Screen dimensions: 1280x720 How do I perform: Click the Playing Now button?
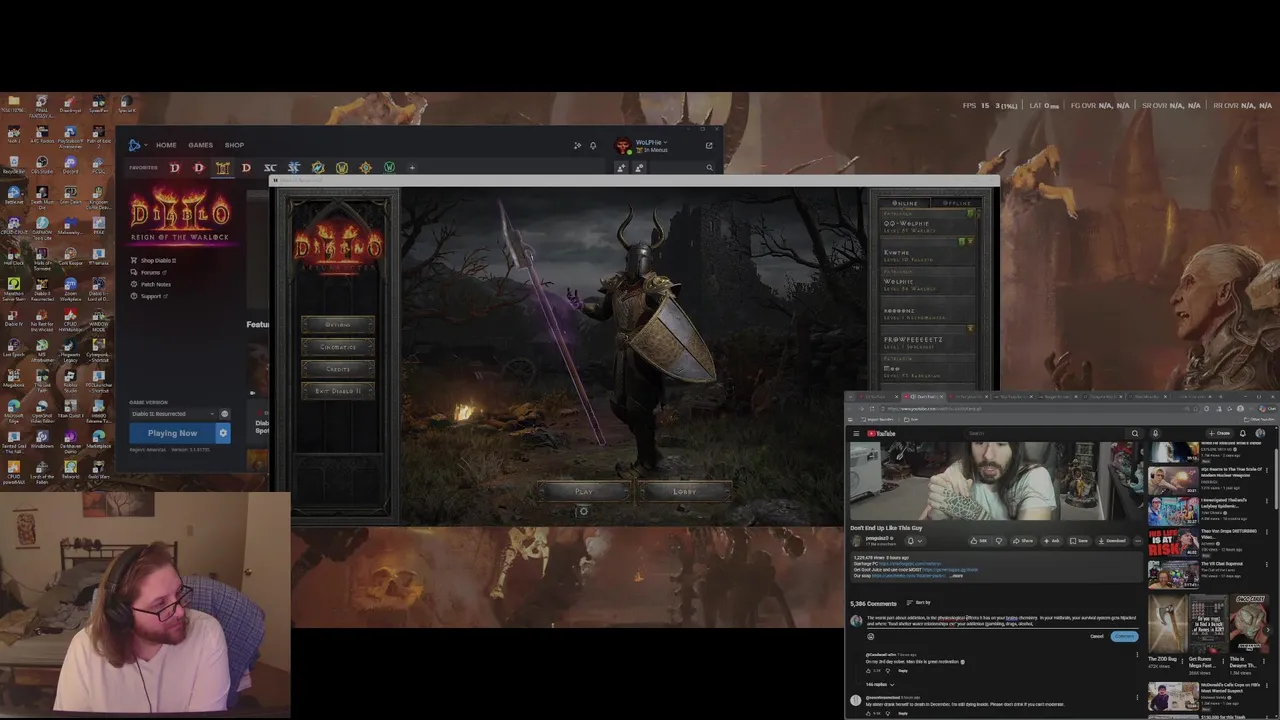172,433
